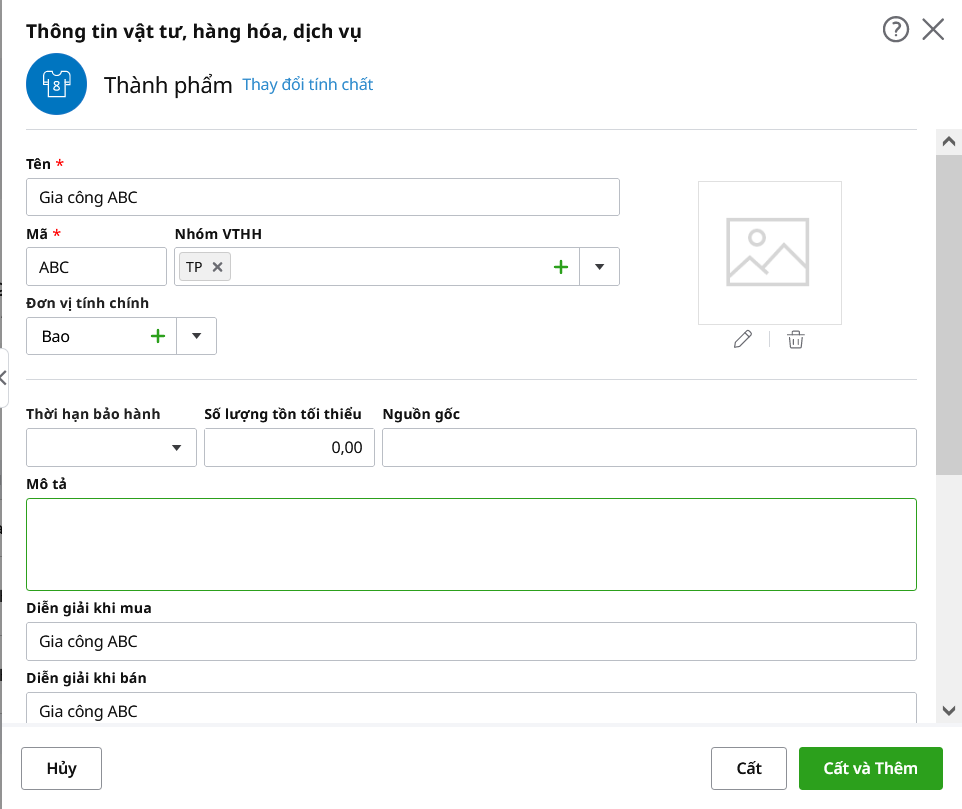This screenshot has height=809, width=962.
Task: Remove the TP tag from Nhóm VTHH
Action: click(217, 267)
